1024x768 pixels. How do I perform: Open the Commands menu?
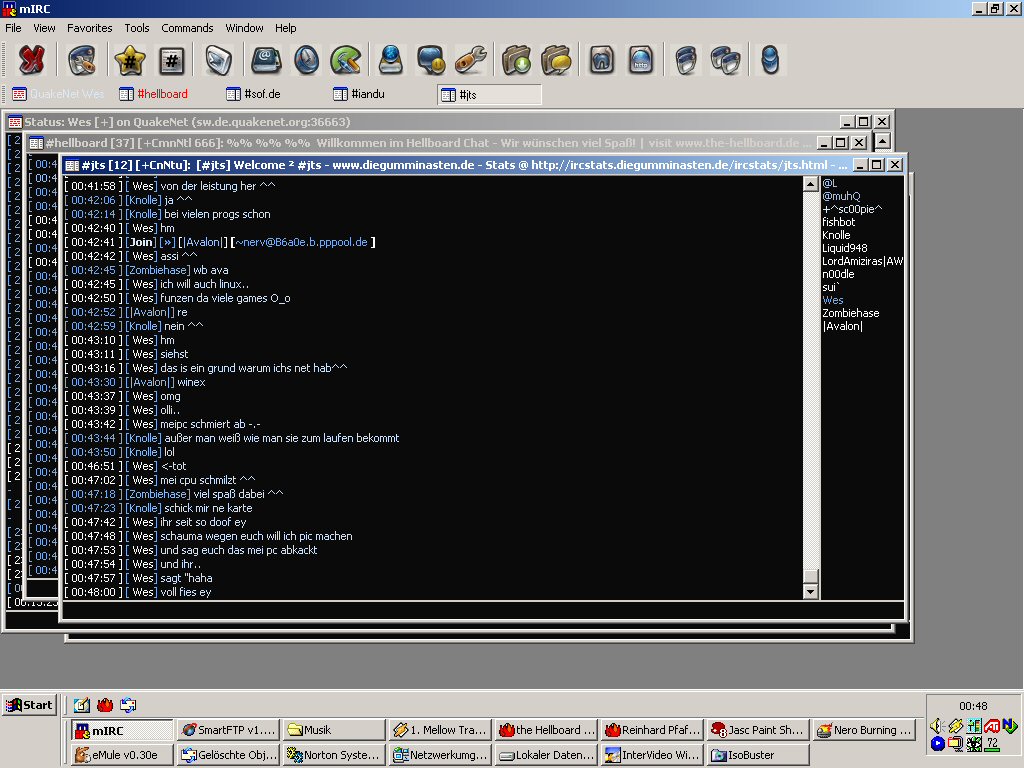187,28
